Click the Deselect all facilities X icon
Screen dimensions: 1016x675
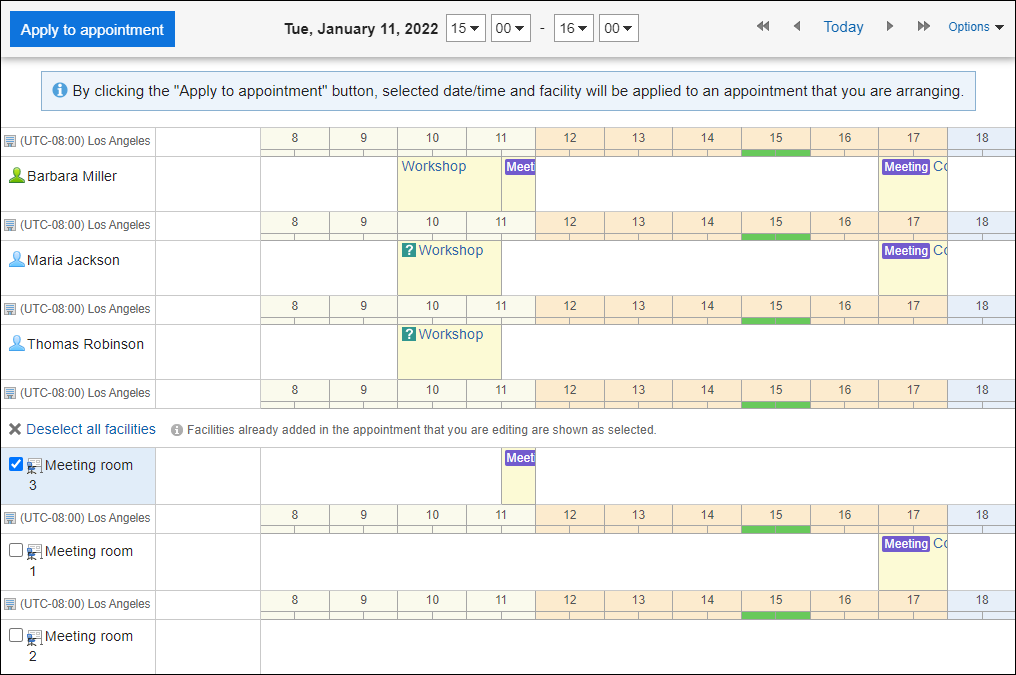pyautogui.click(x=15, y=430)
